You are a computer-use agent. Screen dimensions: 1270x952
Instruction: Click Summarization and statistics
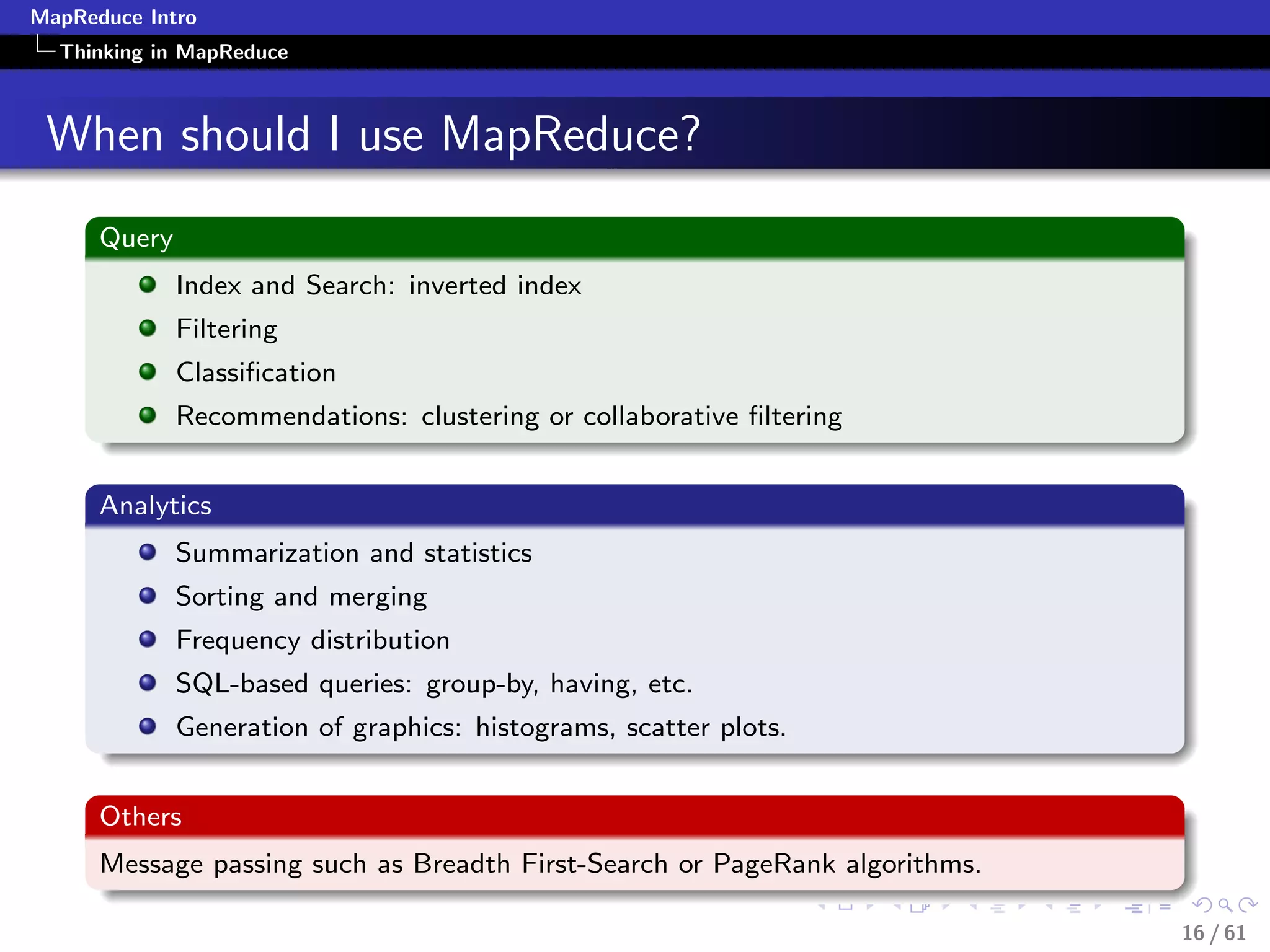coord(354,553)
